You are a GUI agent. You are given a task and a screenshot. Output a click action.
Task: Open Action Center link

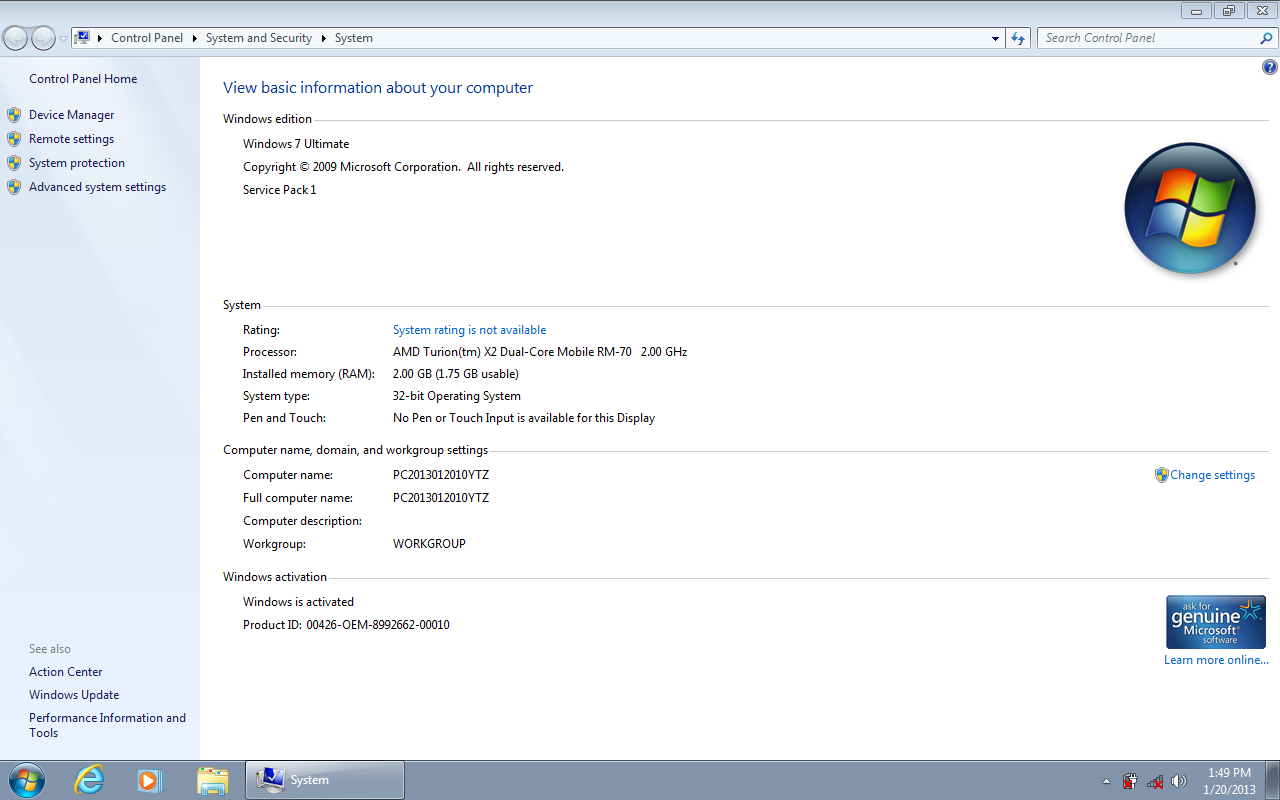(65, 672)
